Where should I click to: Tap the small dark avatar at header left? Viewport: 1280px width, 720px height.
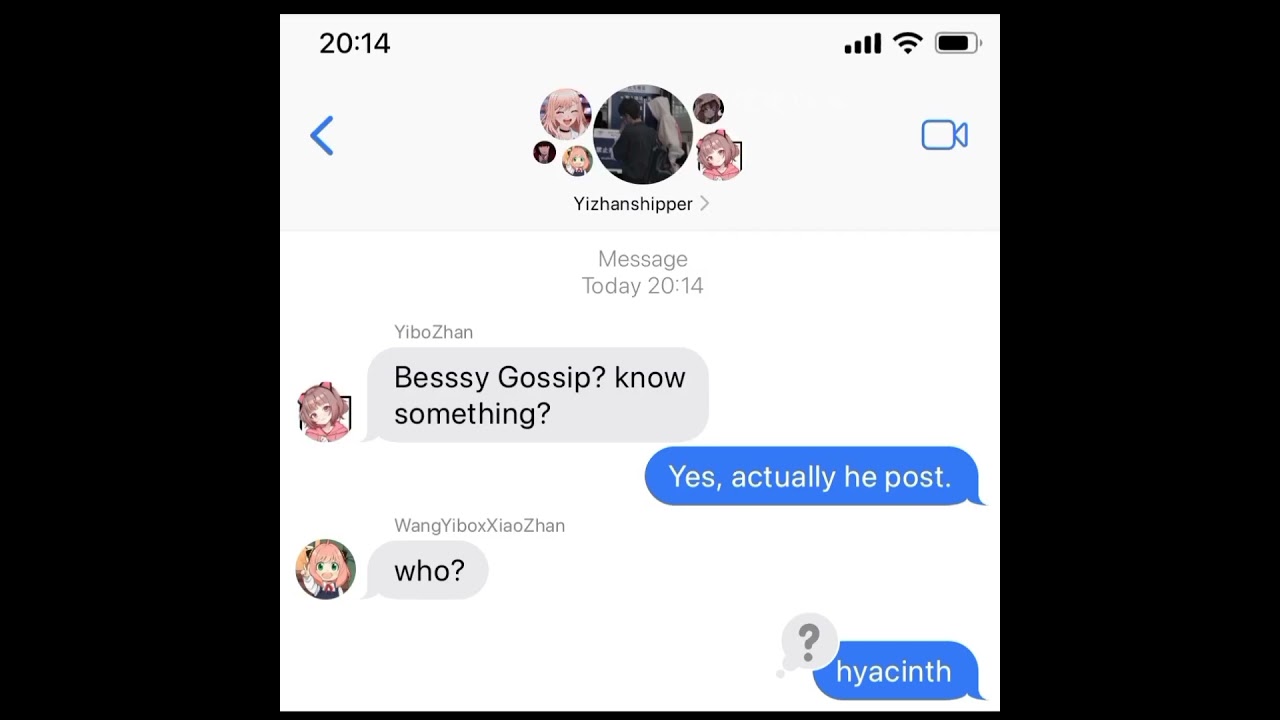coord(544,152)
